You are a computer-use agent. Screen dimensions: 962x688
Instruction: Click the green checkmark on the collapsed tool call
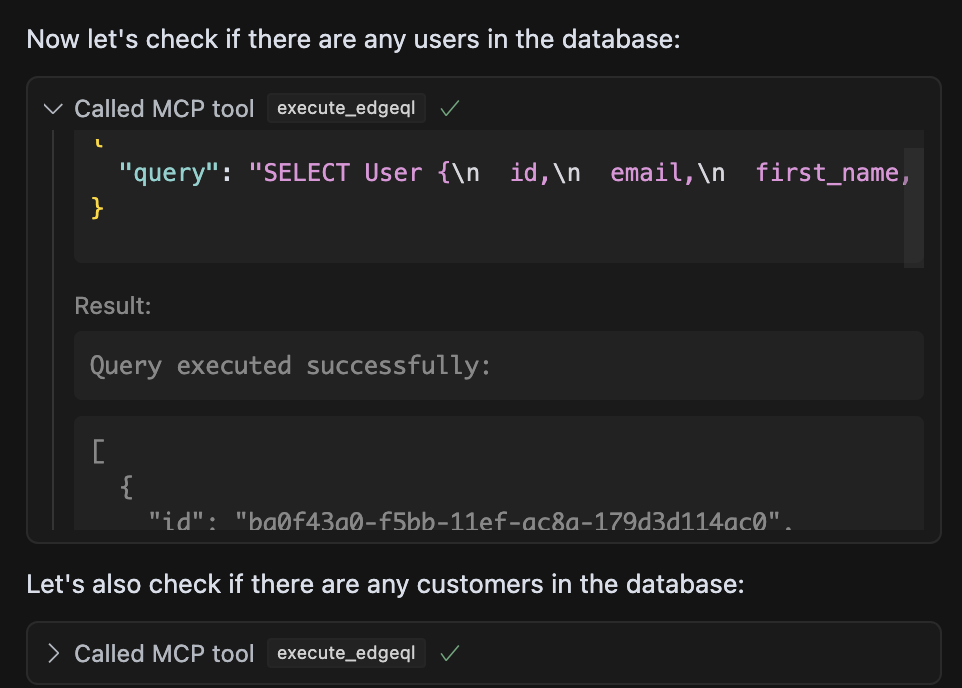pos(450,653)
